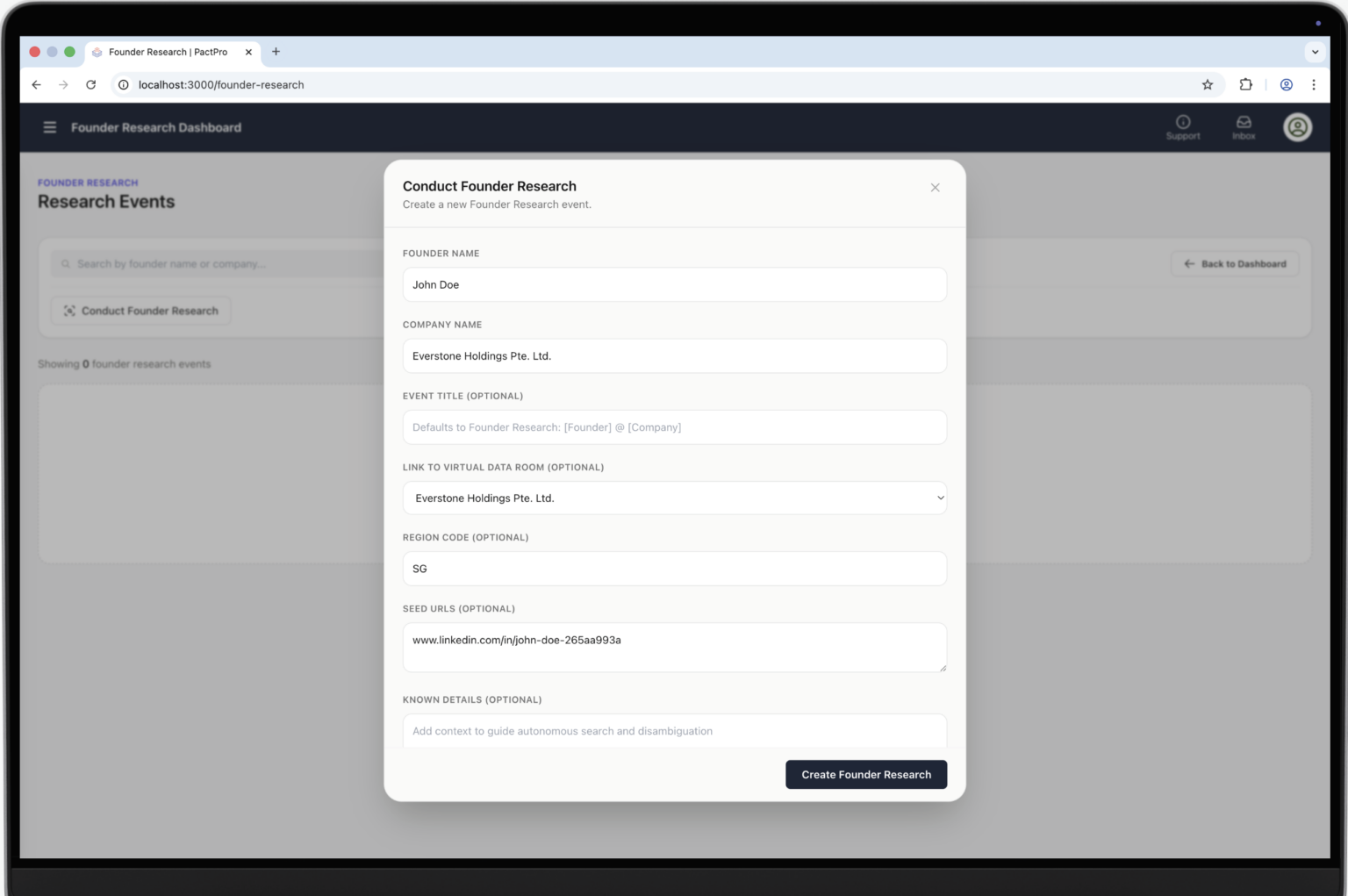Click the Back to Dashboard button
This screenshot has width=1348, height=896.
1235,264
